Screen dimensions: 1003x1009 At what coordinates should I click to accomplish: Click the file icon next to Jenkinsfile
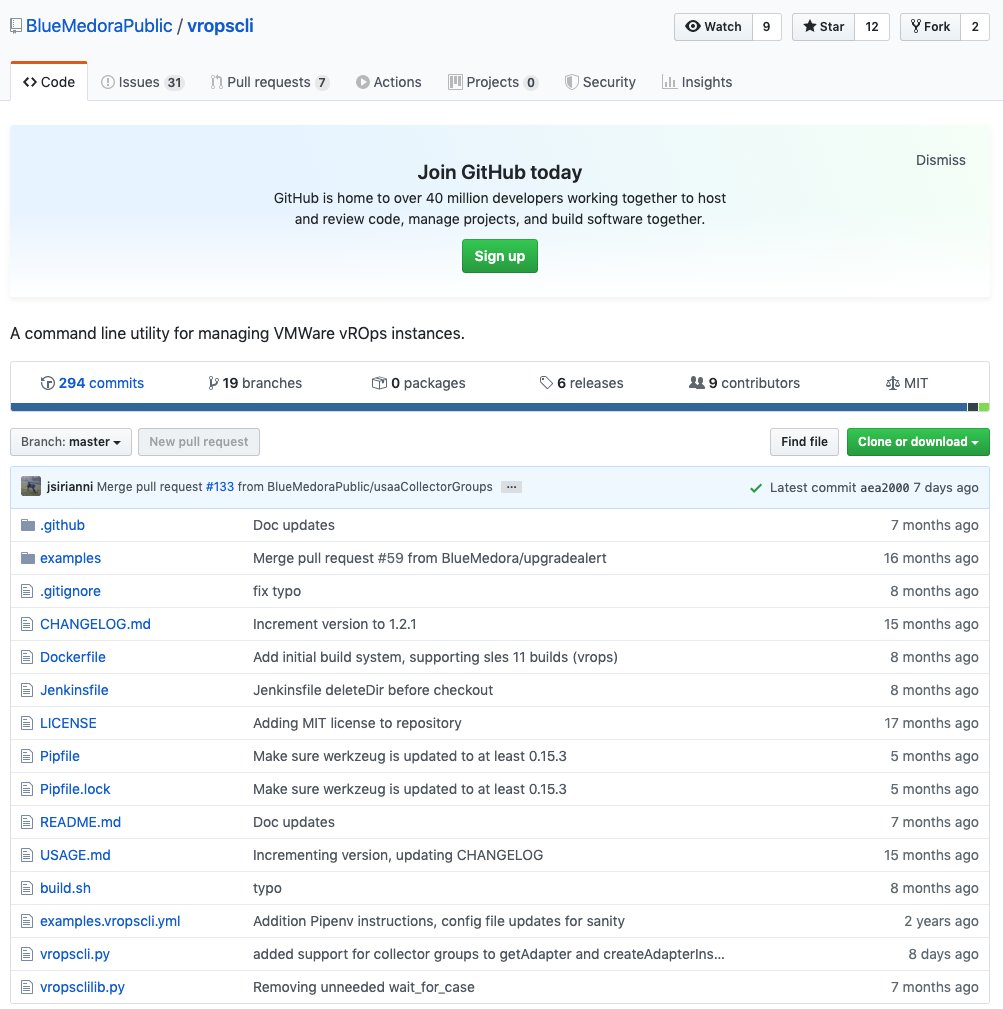coord(27,690)
